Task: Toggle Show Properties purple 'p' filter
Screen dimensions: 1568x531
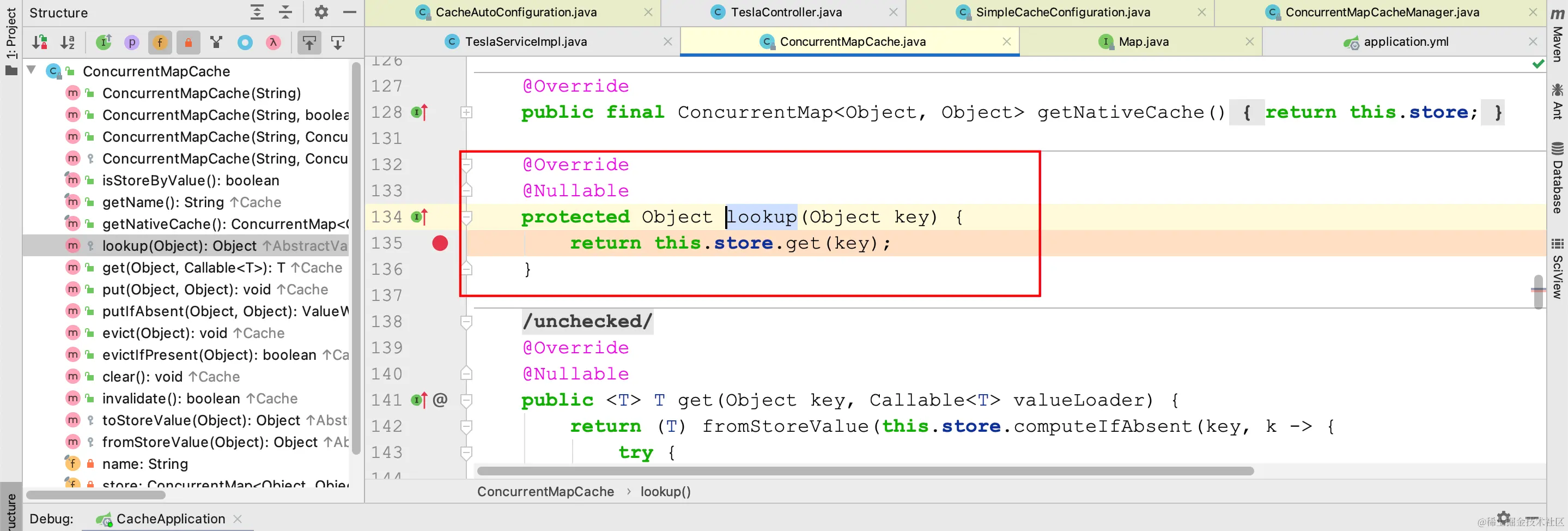Action: pos(131,42)
